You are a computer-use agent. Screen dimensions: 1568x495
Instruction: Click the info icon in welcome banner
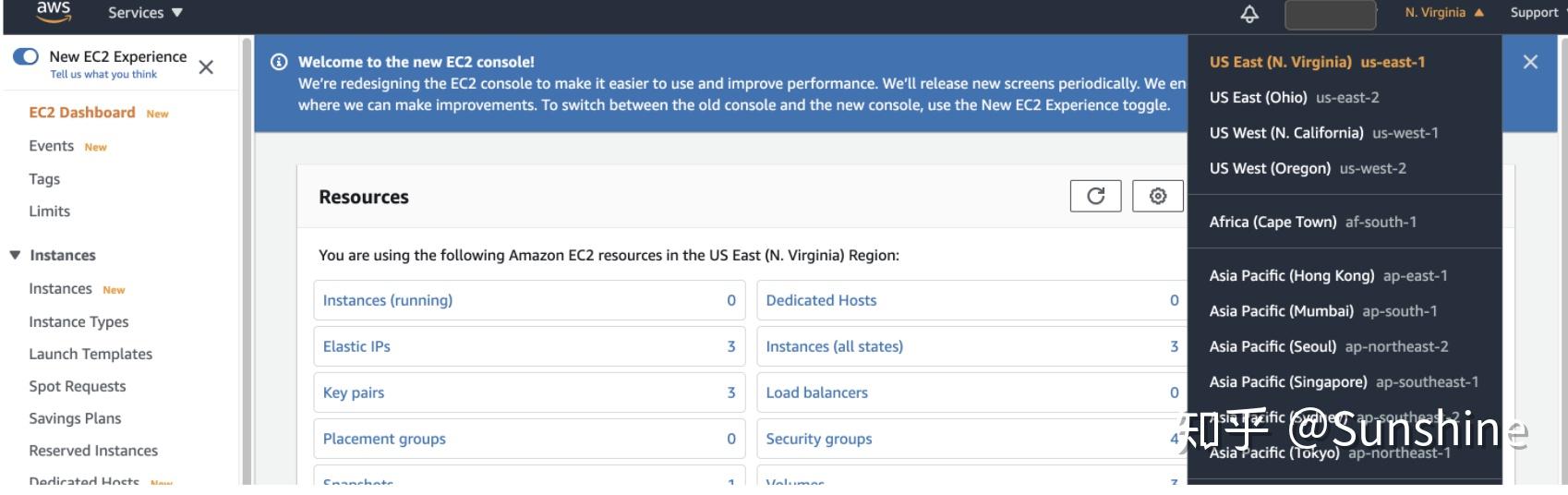point(278,62)
